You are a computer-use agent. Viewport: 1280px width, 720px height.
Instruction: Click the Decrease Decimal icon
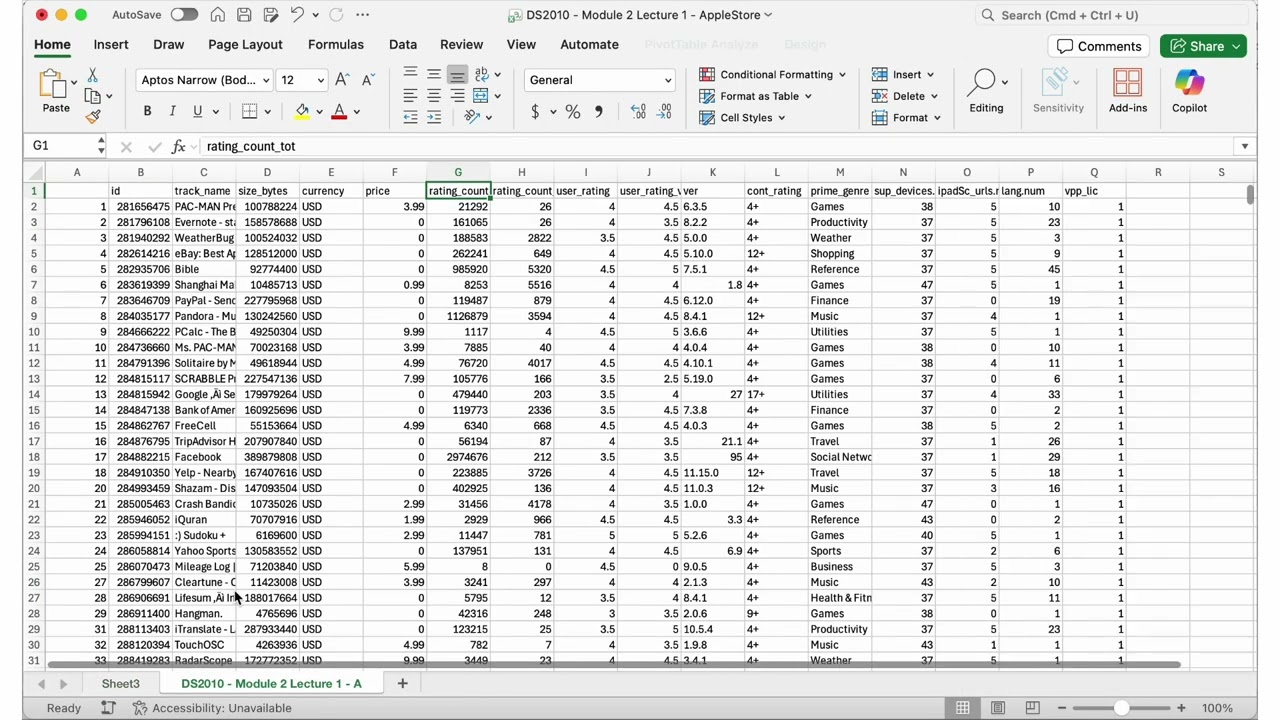point(665,112)
